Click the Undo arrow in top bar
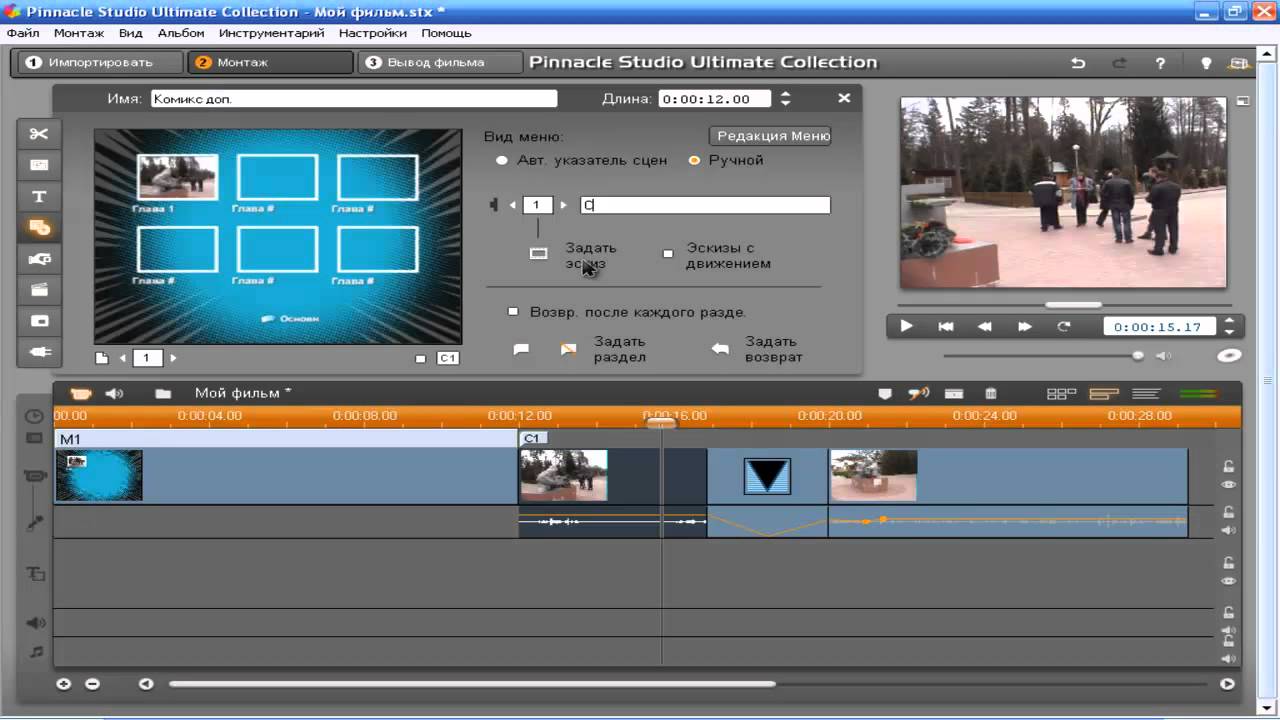1280x720 pixels. pyautogui.click(x=1078, y=63)
